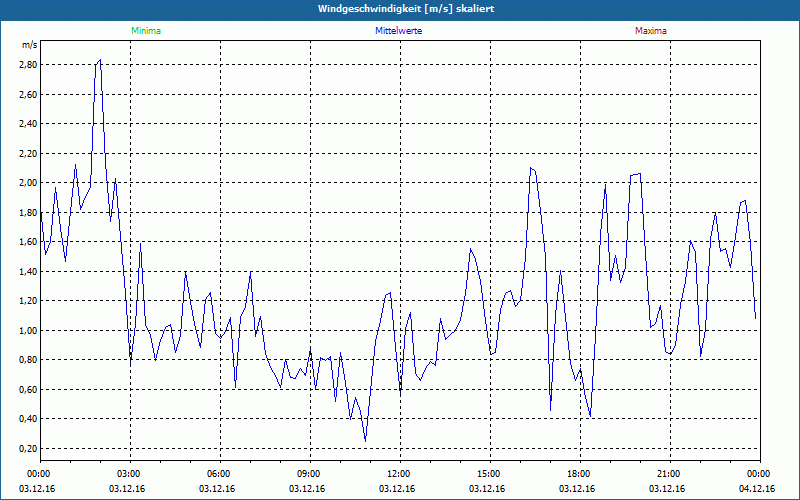Click the 1,60 y-axis value
800x500 pixels.
(29, 242)
